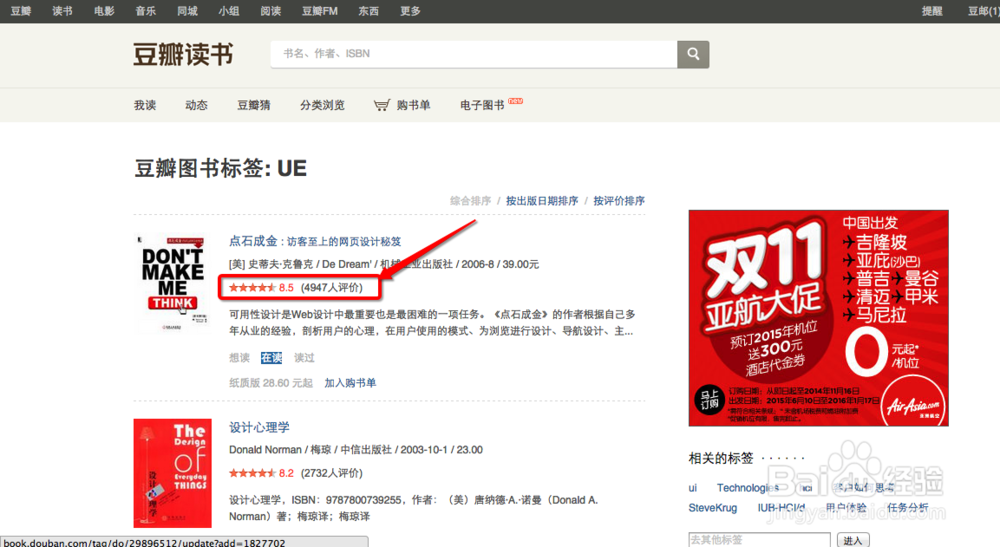Image resolution: width=1000 pixels, height=547 pixels.
Task: Click the Design of Everyday Things cover
Action: click(x=172, y=473)
